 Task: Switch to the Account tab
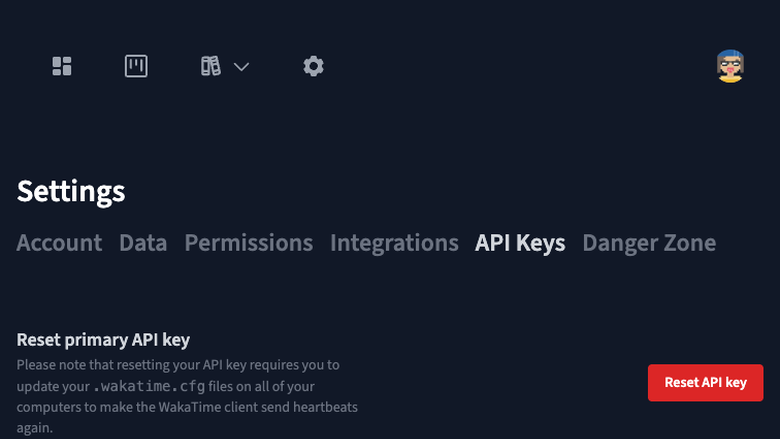click(59, 243)
